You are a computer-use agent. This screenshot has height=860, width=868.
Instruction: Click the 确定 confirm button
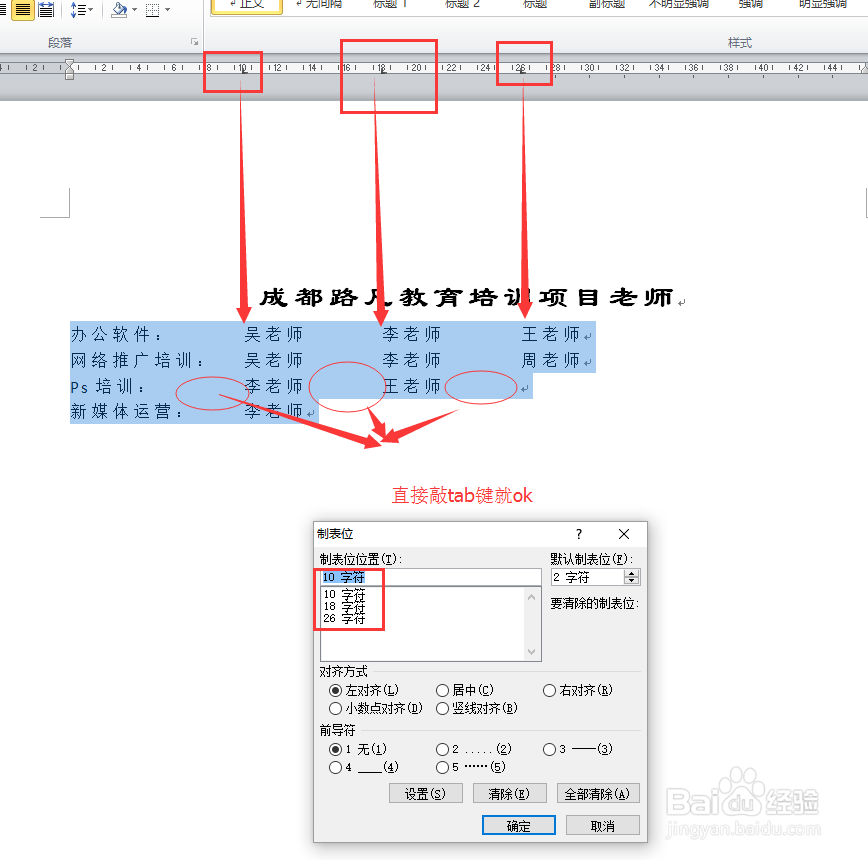tap(521, 824)
